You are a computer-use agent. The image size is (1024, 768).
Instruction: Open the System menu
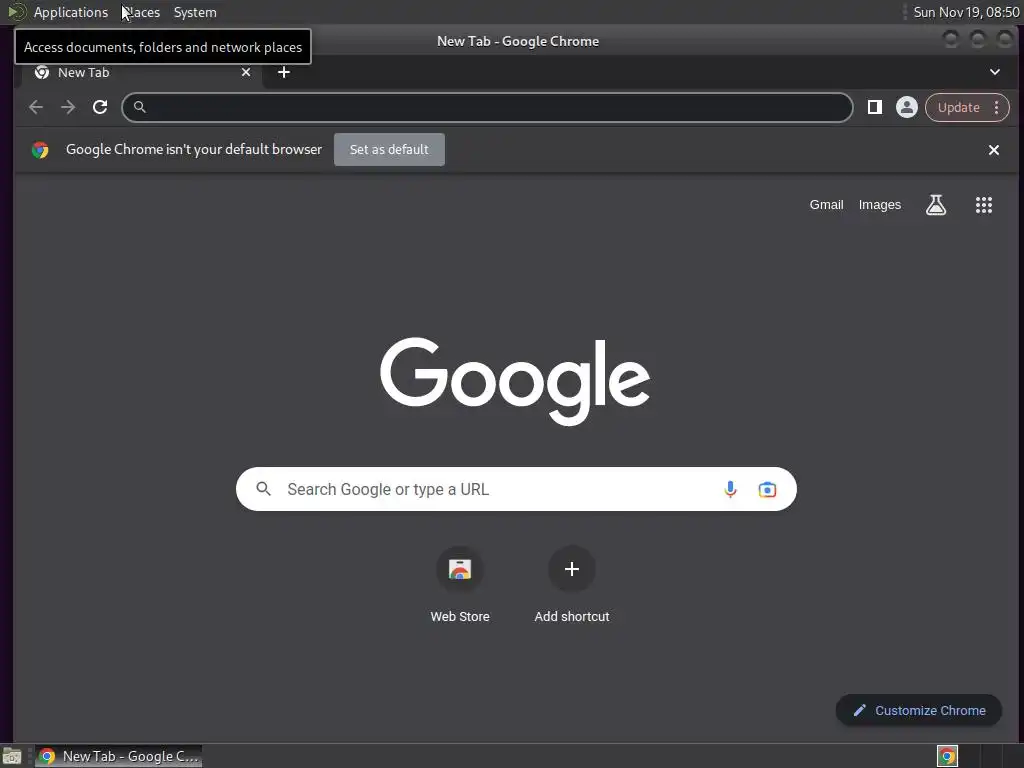click(x=195, y=12)
